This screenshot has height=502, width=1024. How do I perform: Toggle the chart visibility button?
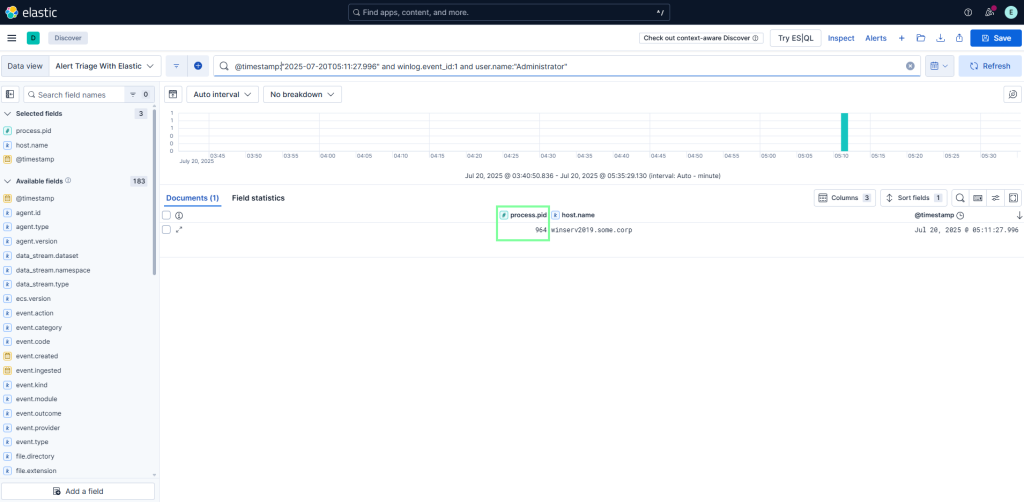click(x=172, y=94)
